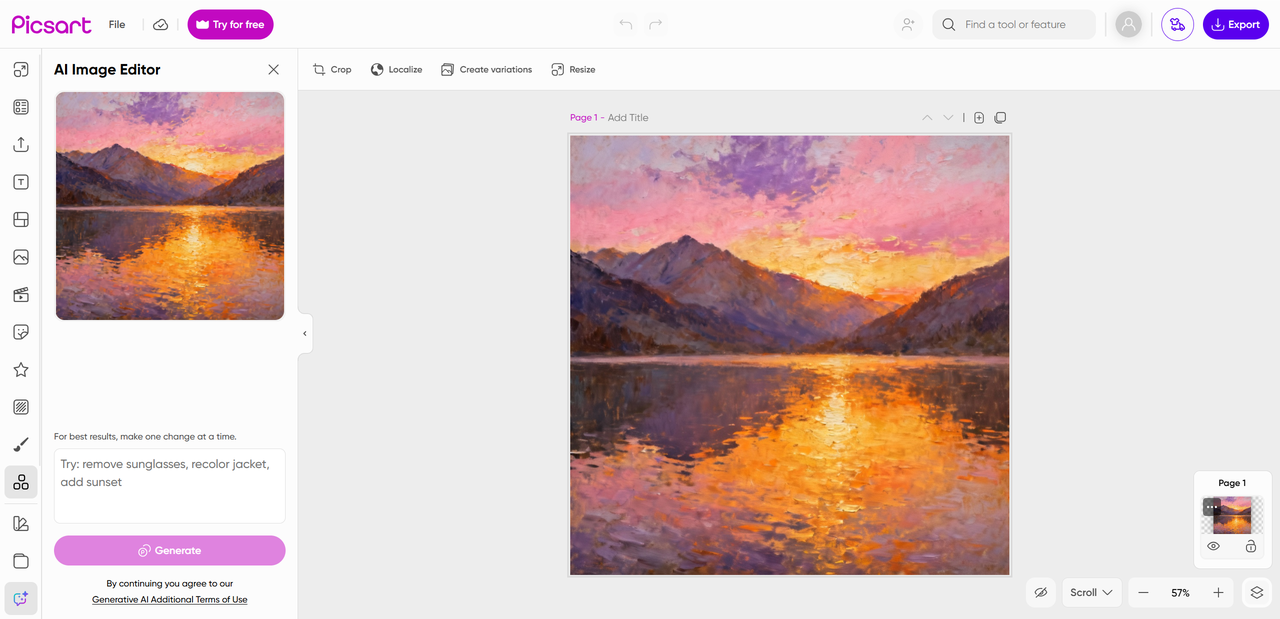Viewport: 1280px width, 619px height.
Task: Open the Stickers panel in sidebar
Action: (21, 332)
